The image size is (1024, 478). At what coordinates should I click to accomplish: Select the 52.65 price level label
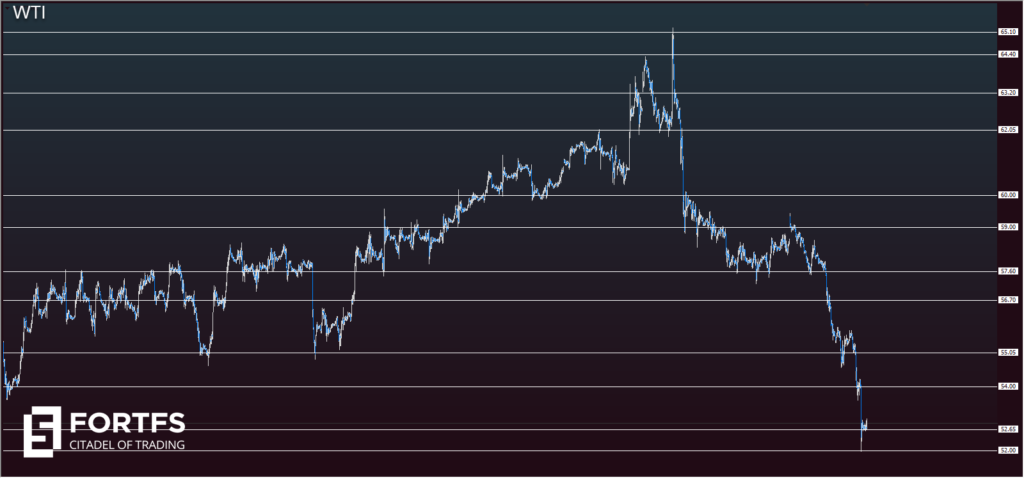point(1007,429)
